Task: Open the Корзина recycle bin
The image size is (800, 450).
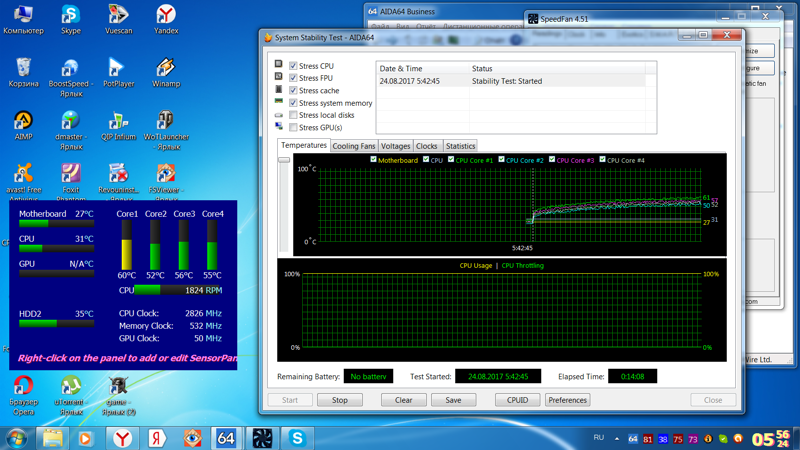Action: pyautogui.click(x=23, y=72)
